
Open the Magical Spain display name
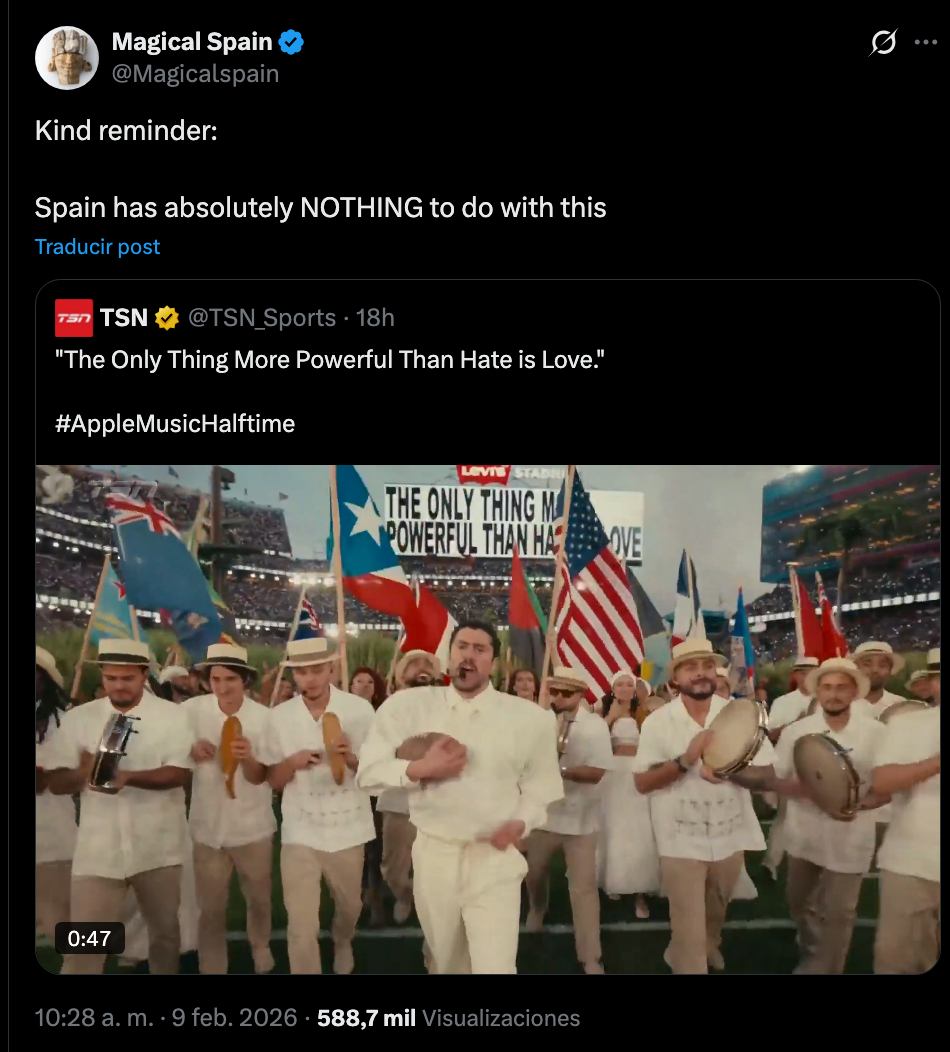click(192, 42)
